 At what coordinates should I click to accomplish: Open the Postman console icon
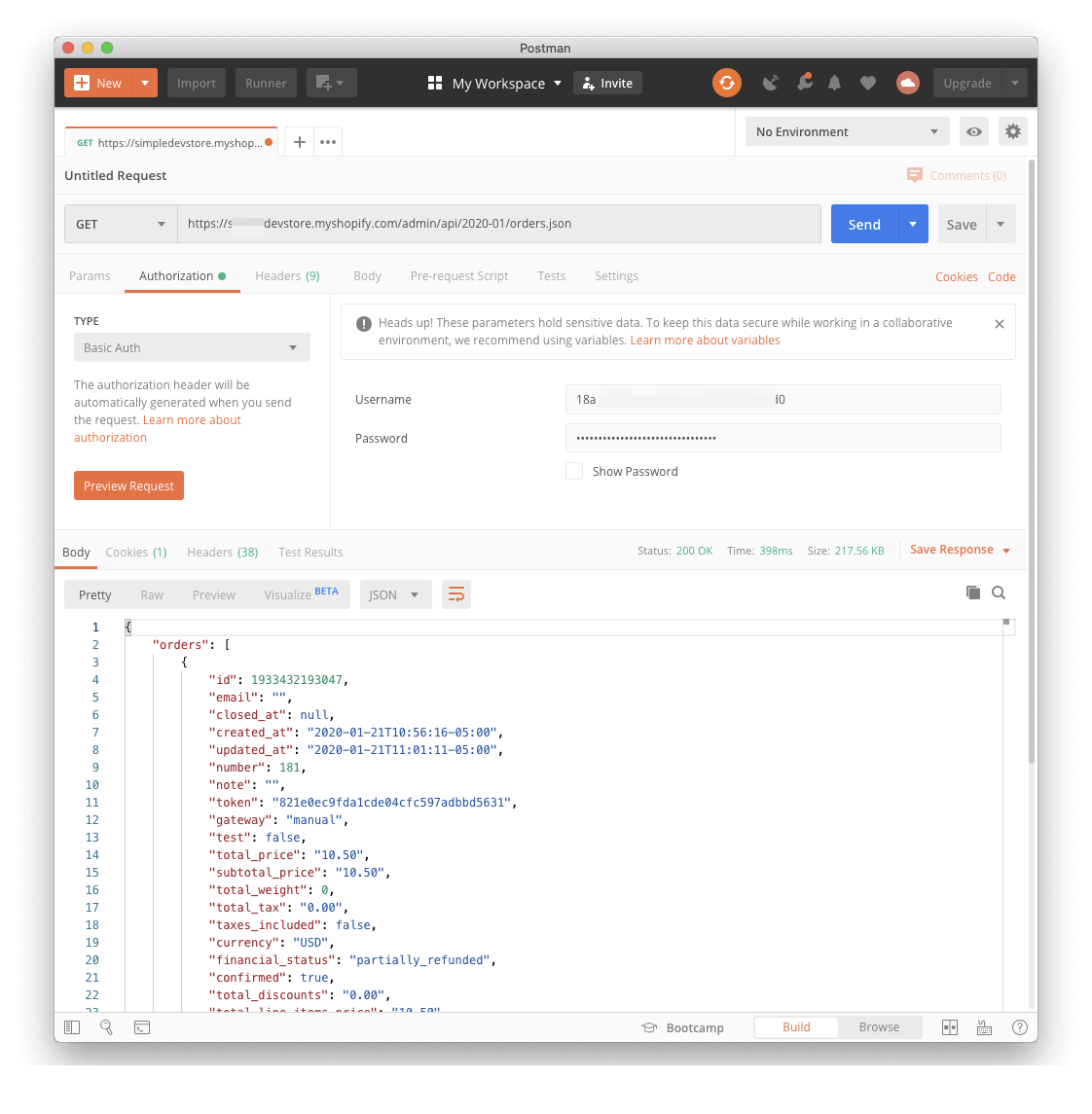point(142,1027)
